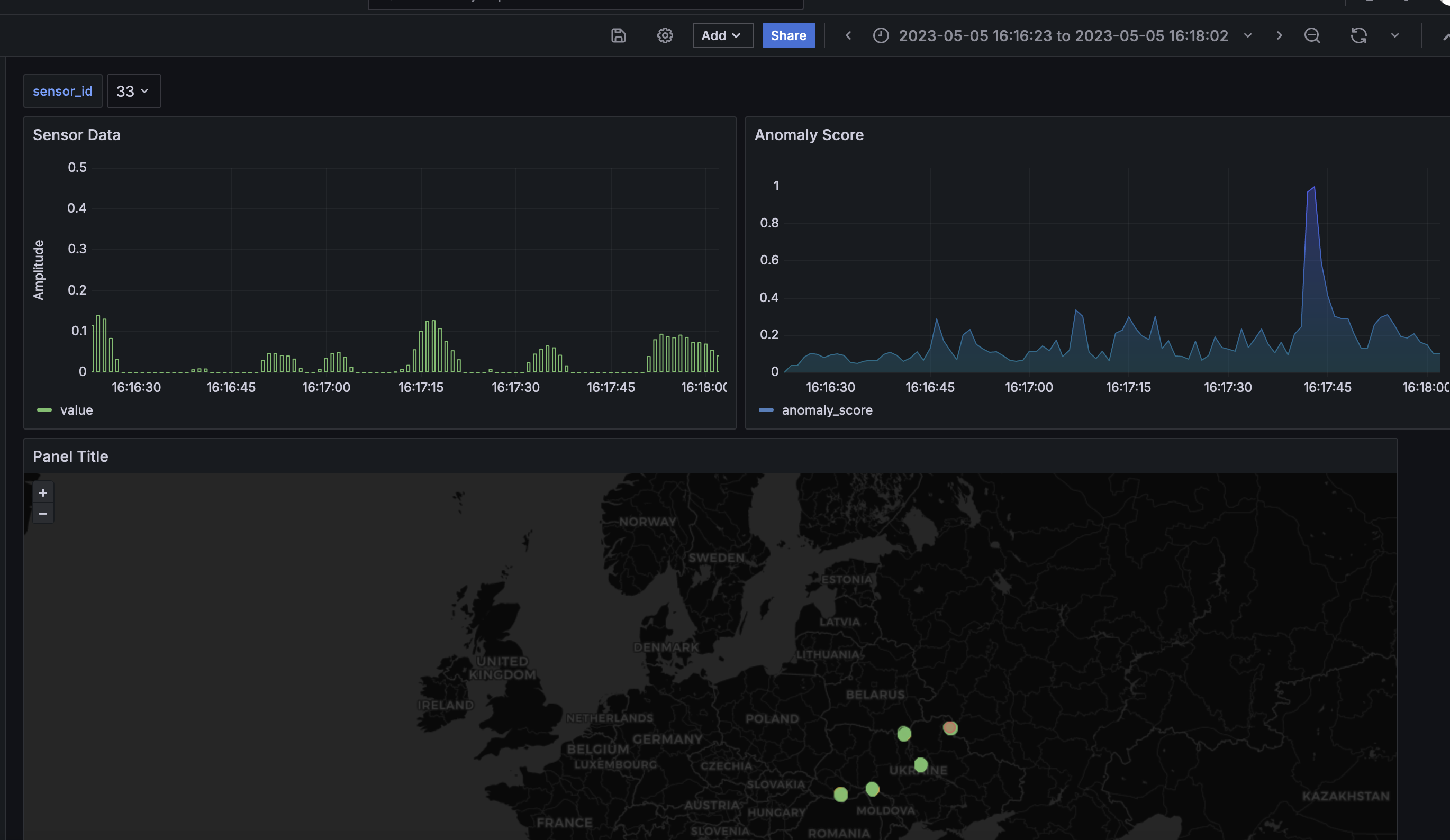Refresh the dashboard with refresh icon
This screenshot has height=840, width=1450.
click(1358, 35)
